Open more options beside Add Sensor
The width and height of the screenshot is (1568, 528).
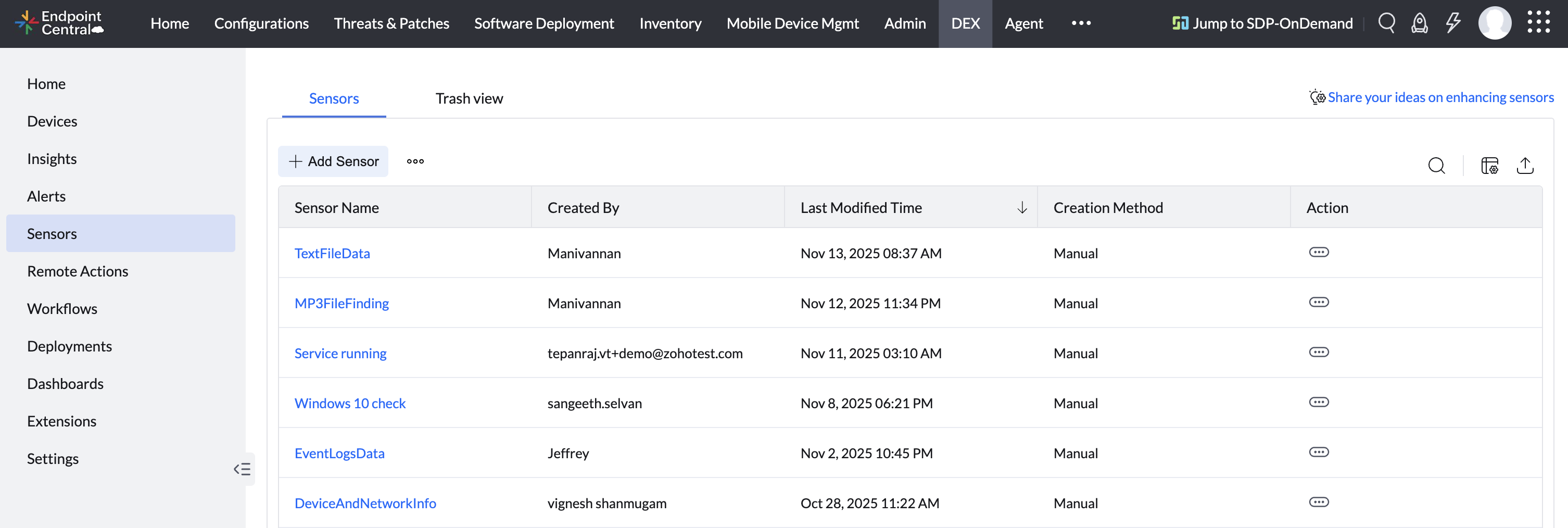(x=415, y=161)
